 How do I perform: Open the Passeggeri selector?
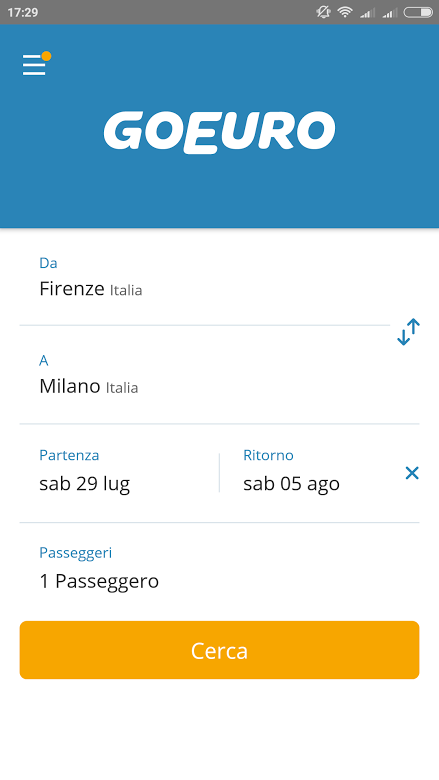219,569
